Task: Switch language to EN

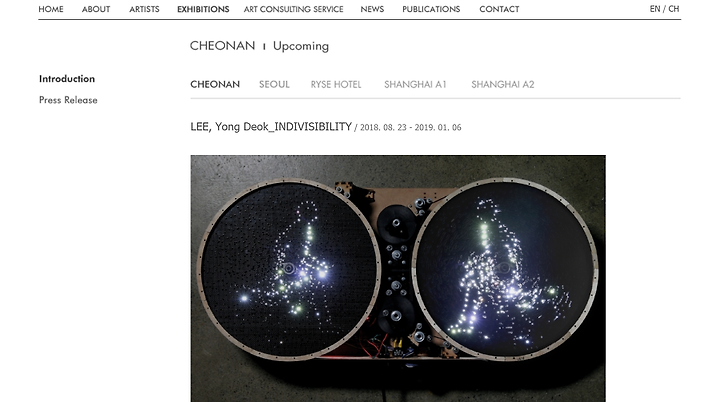Action: [655, 9]
